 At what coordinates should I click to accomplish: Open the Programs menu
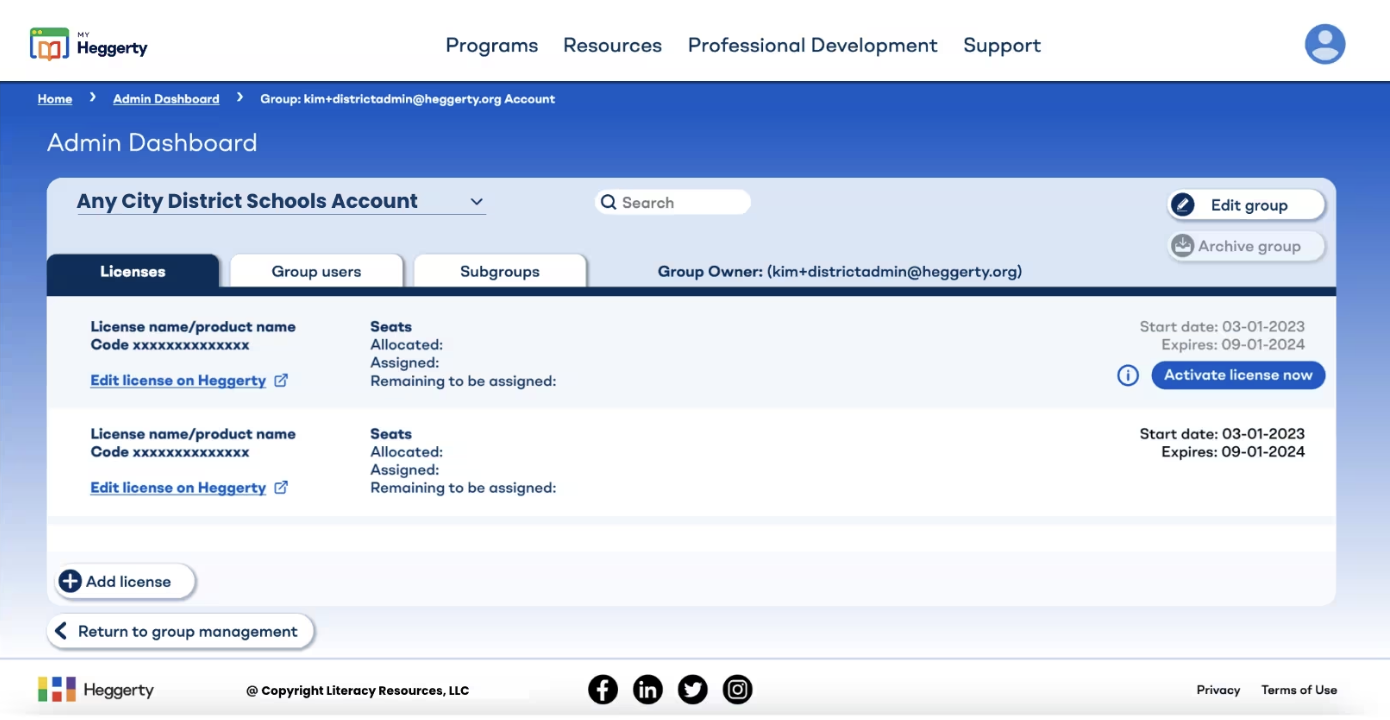[x=491, y=45]
